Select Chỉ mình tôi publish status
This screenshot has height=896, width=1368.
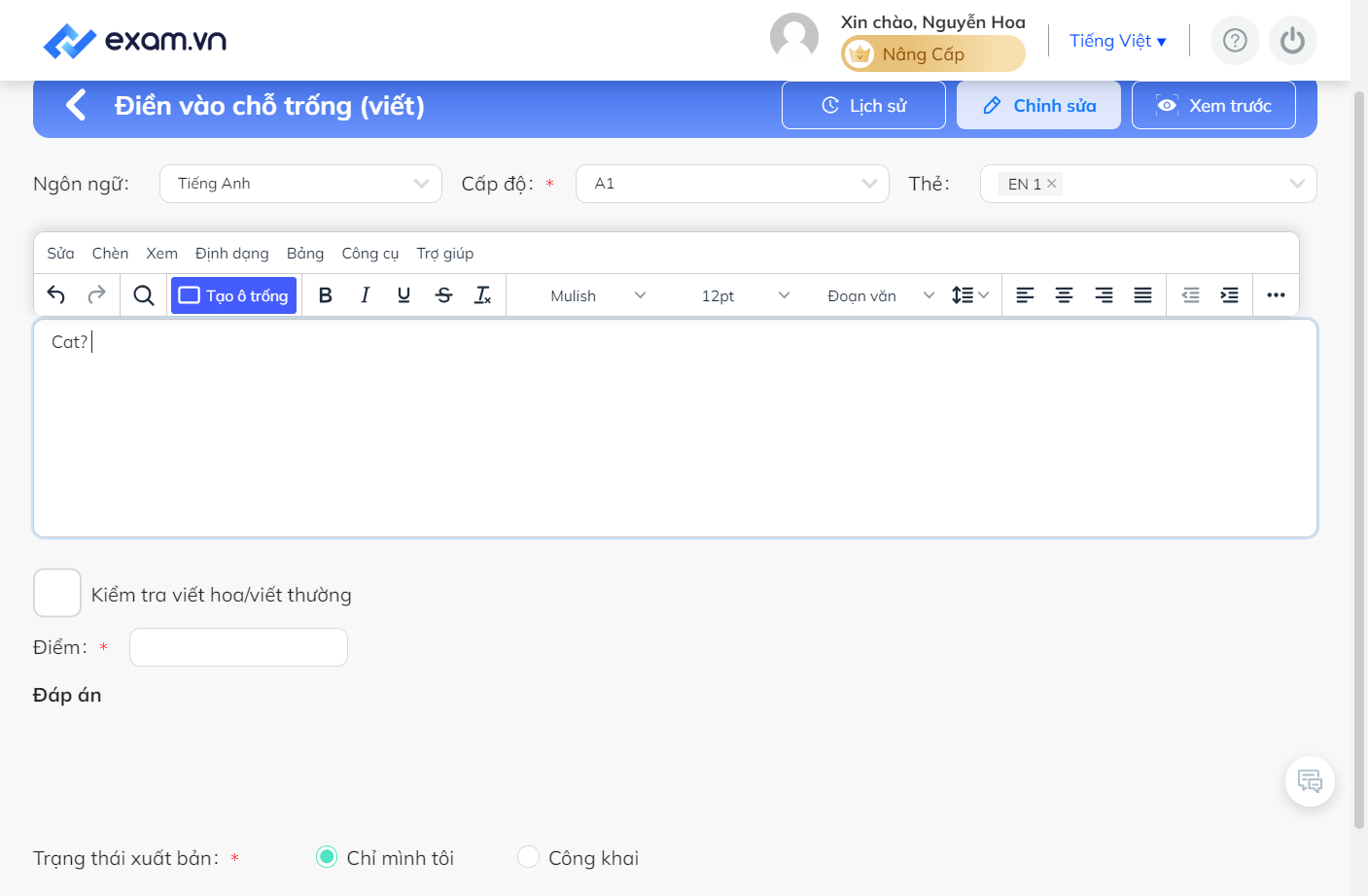point(327,857)
